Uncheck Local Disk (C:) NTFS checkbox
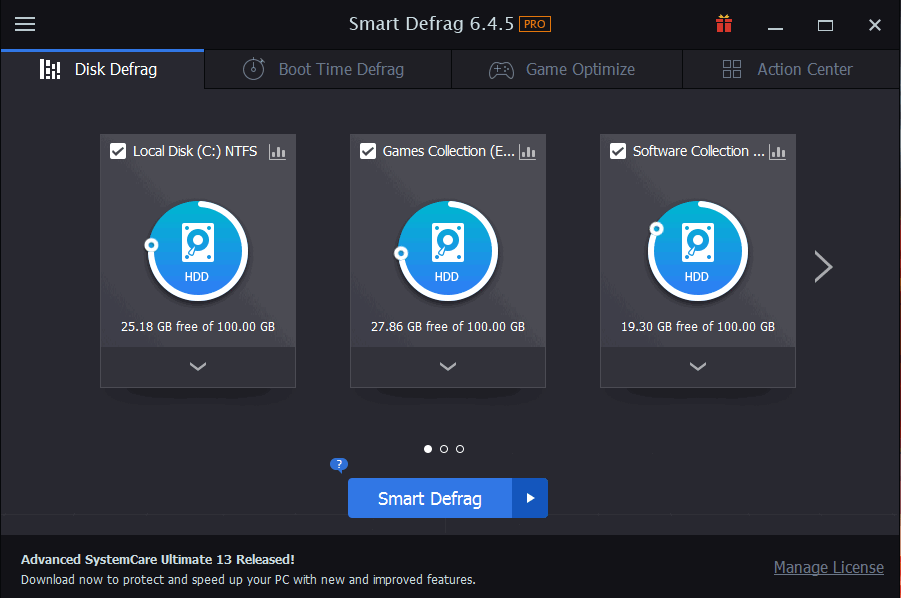This screenshot has height=598, width=901. (x=118, y=151)
